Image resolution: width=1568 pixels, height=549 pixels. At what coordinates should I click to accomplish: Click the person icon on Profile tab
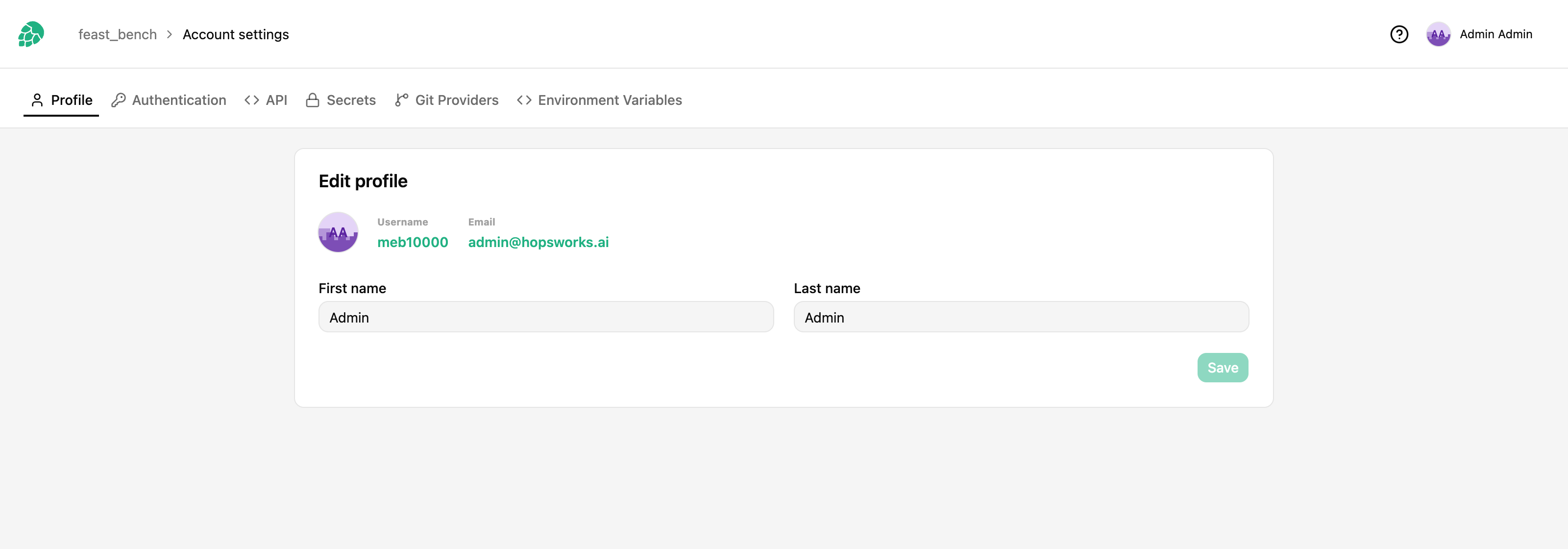pyautogui.click(x=37, y=100)
